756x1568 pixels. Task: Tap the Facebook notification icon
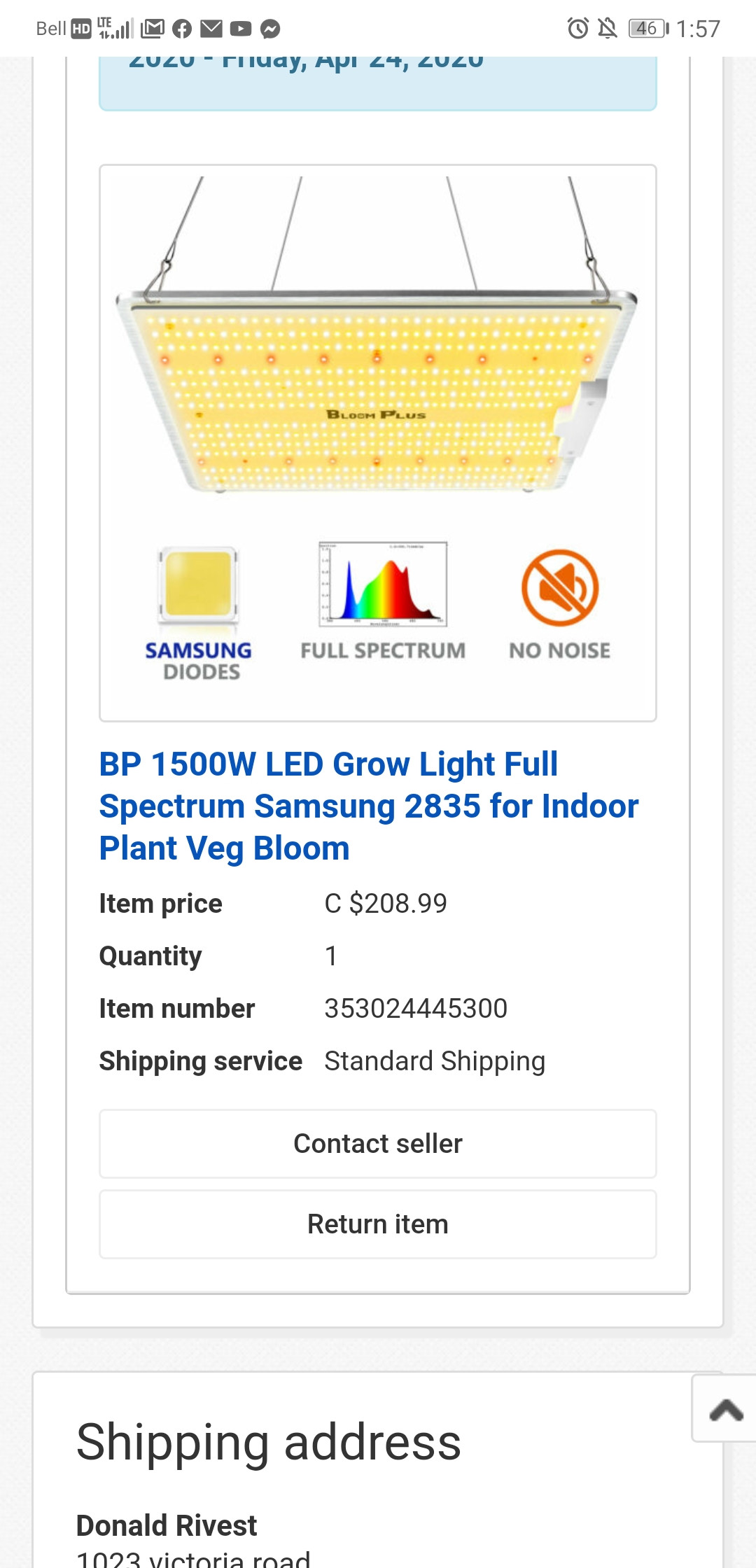tap(182, 29)
